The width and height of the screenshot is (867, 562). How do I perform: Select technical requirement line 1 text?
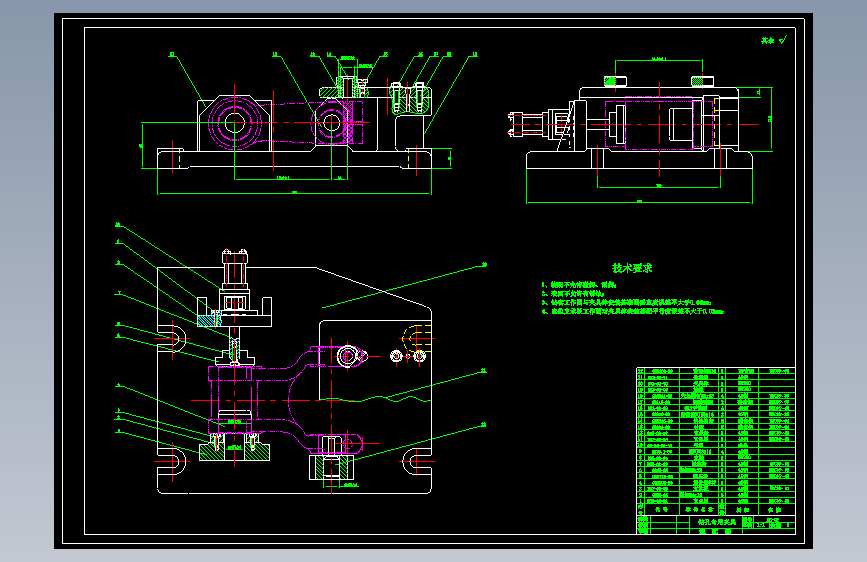point(579,285)
